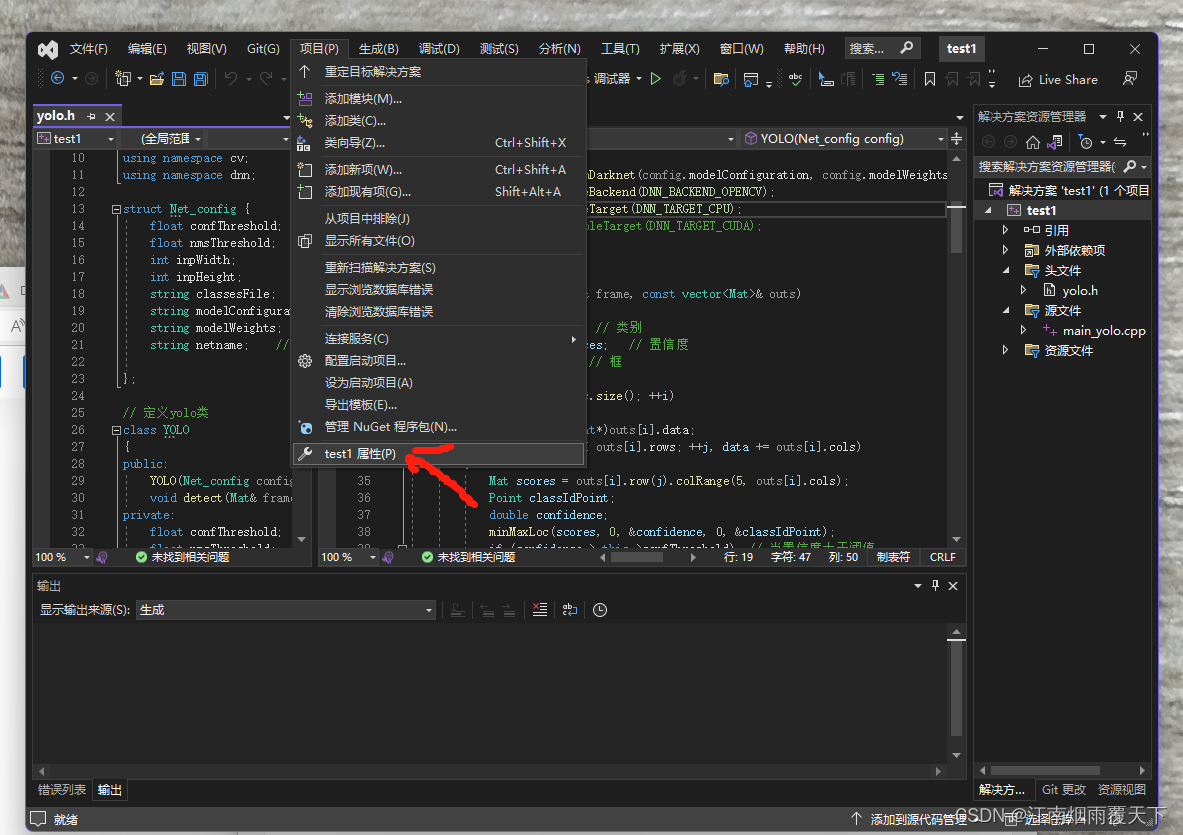Open the 调试(D) menu

[x=439, y=48]
